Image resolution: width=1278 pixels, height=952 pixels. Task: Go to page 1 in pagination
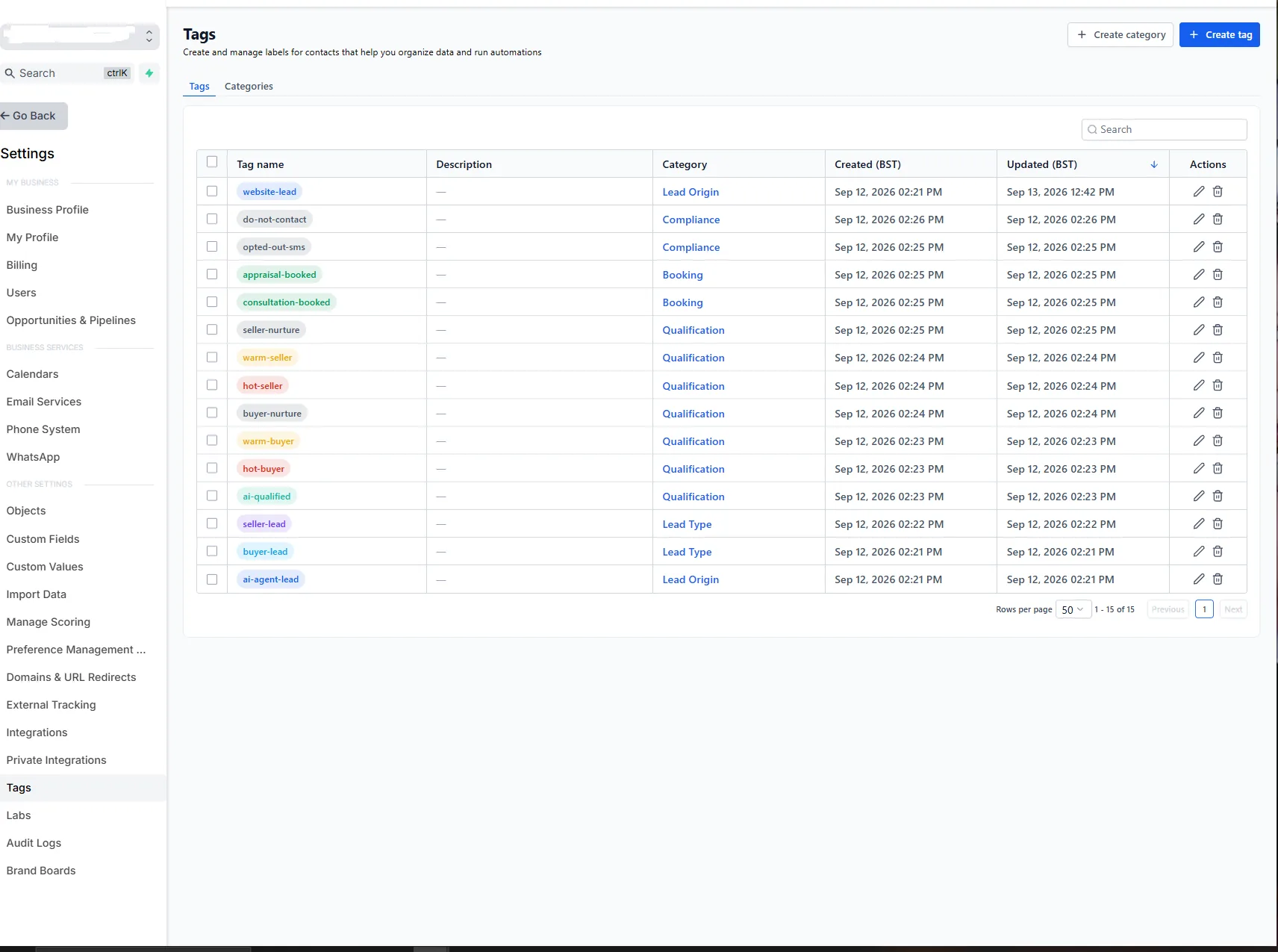pos(1203,609)
